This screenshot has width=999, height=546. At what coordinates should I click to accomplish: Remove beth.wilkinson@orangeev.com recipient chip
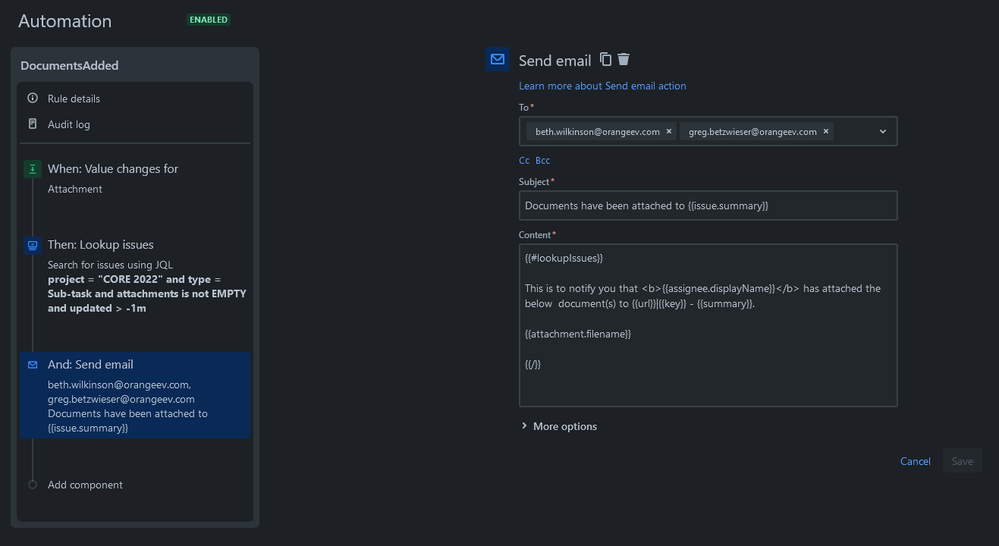pyautogui.click(x=669, y=131)
